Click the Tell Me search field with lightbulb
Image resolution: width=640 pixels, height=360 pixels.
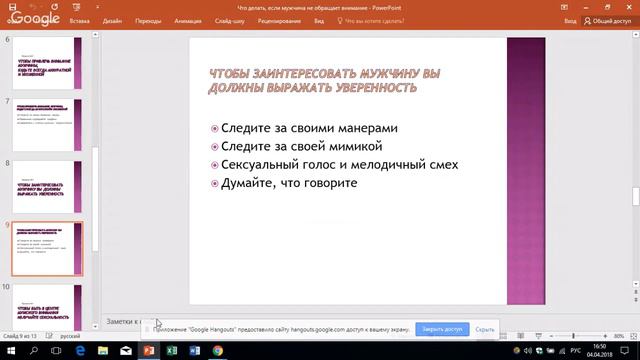371,21
